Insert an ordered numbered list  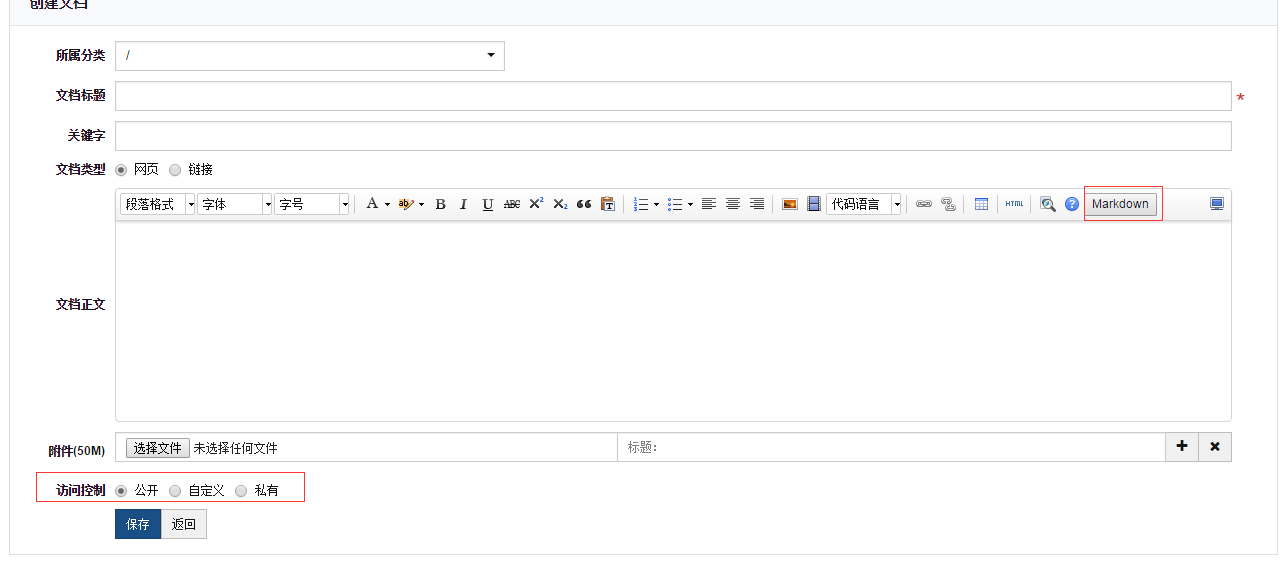[x=642, y=204]
